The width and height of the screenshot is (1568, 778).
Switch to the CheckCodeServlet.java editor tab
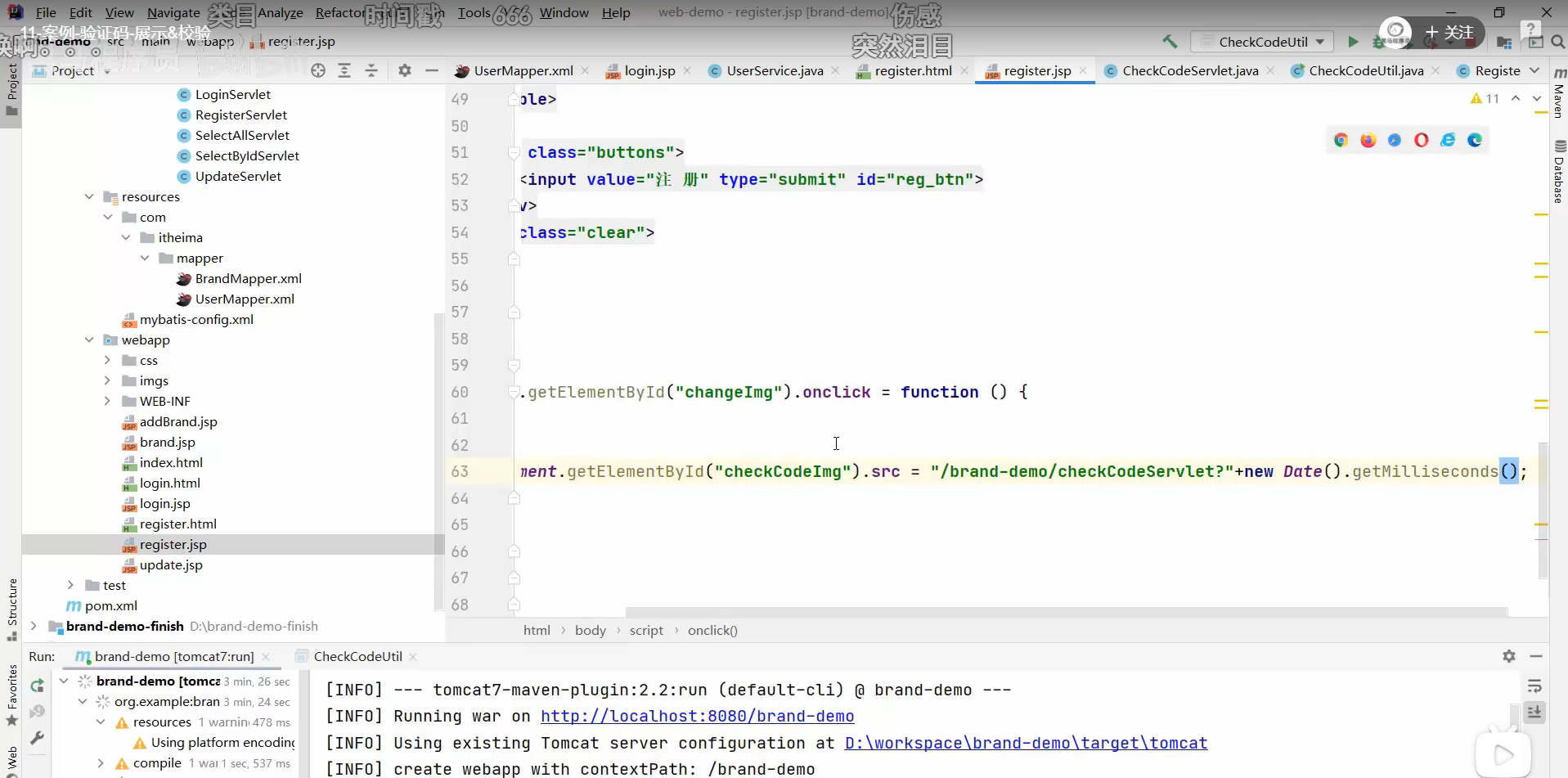pos(1190,70)
